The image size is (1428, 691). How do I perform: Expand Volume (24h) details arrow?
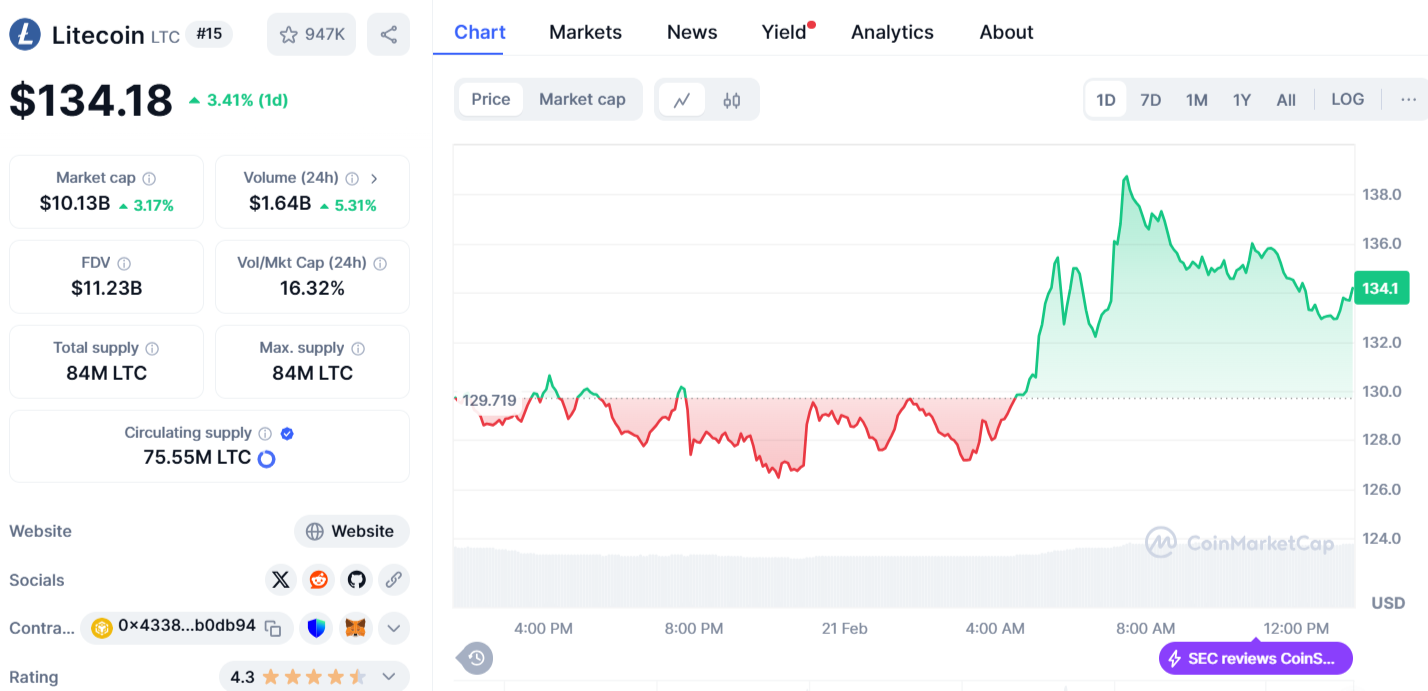[374, 178]
